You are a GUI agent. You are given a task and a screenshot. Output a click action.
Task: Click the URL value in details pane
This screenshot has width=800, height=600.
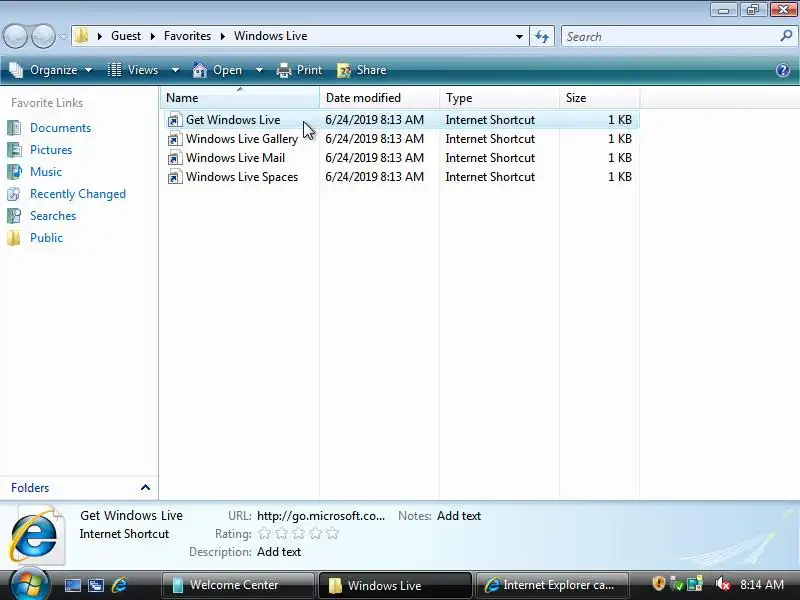pyautogui.click(x=321, y=516)
